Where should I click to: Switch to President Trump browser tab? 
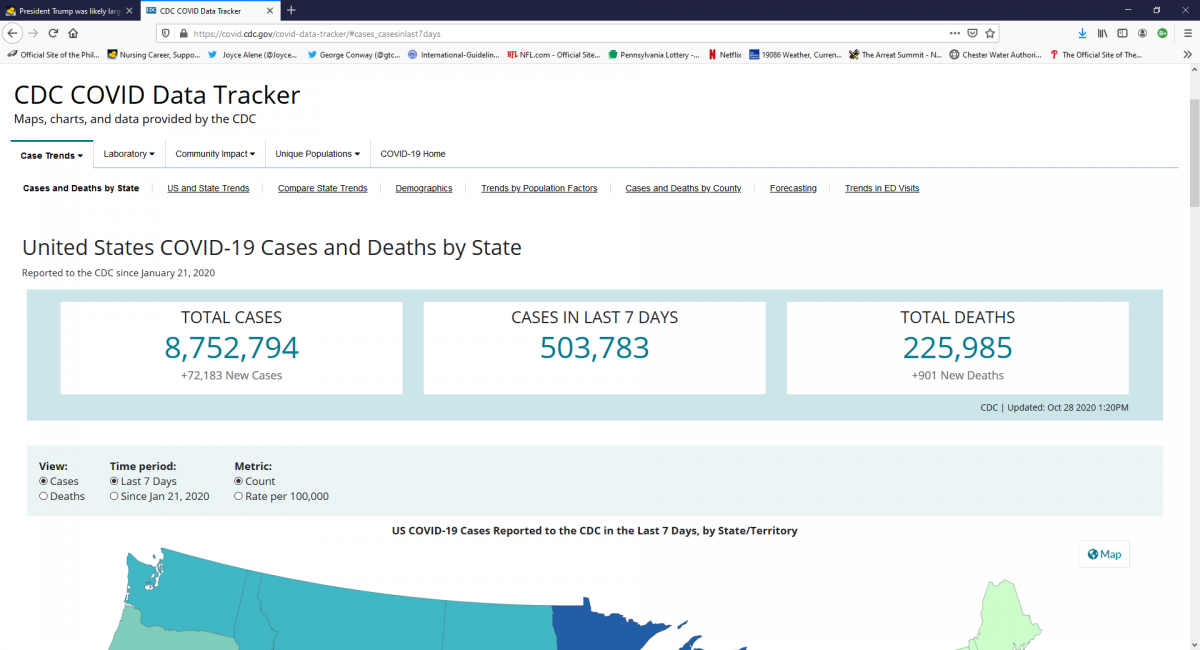pyautogui.click(x=69, y=10)
